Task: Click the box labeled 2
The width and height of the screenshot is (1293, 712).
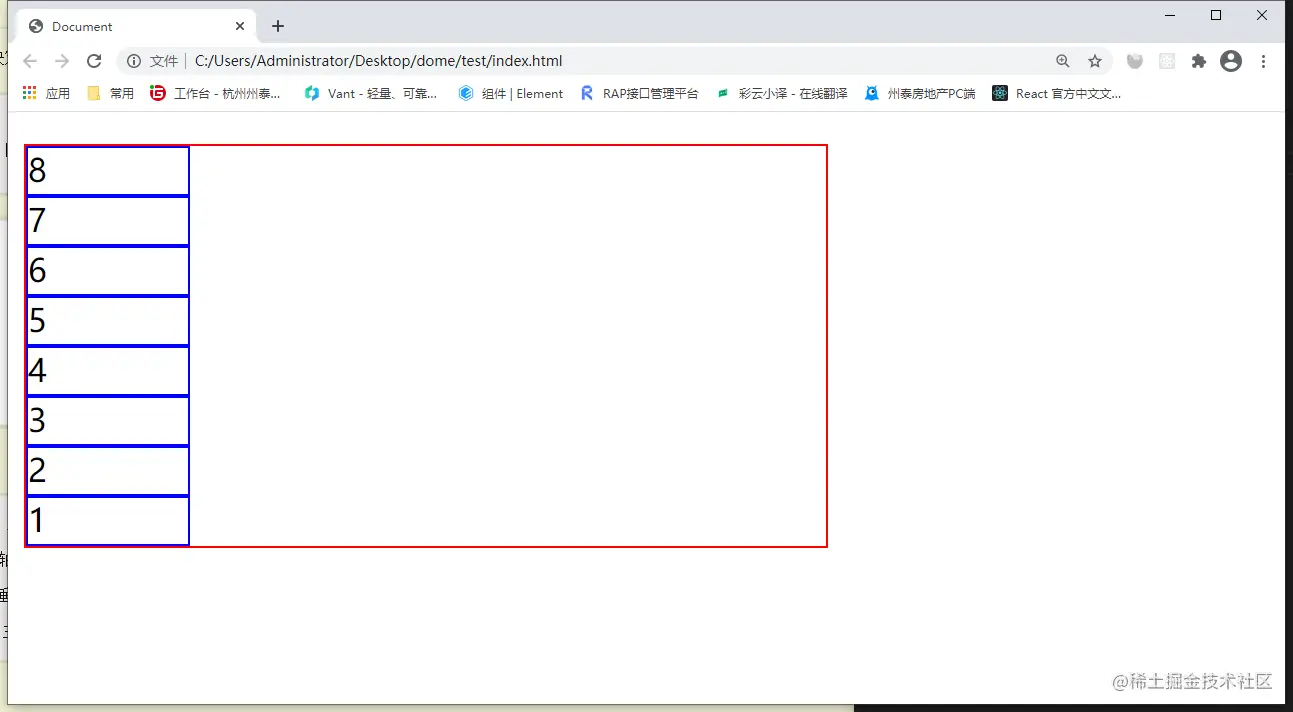Action: 108,471
